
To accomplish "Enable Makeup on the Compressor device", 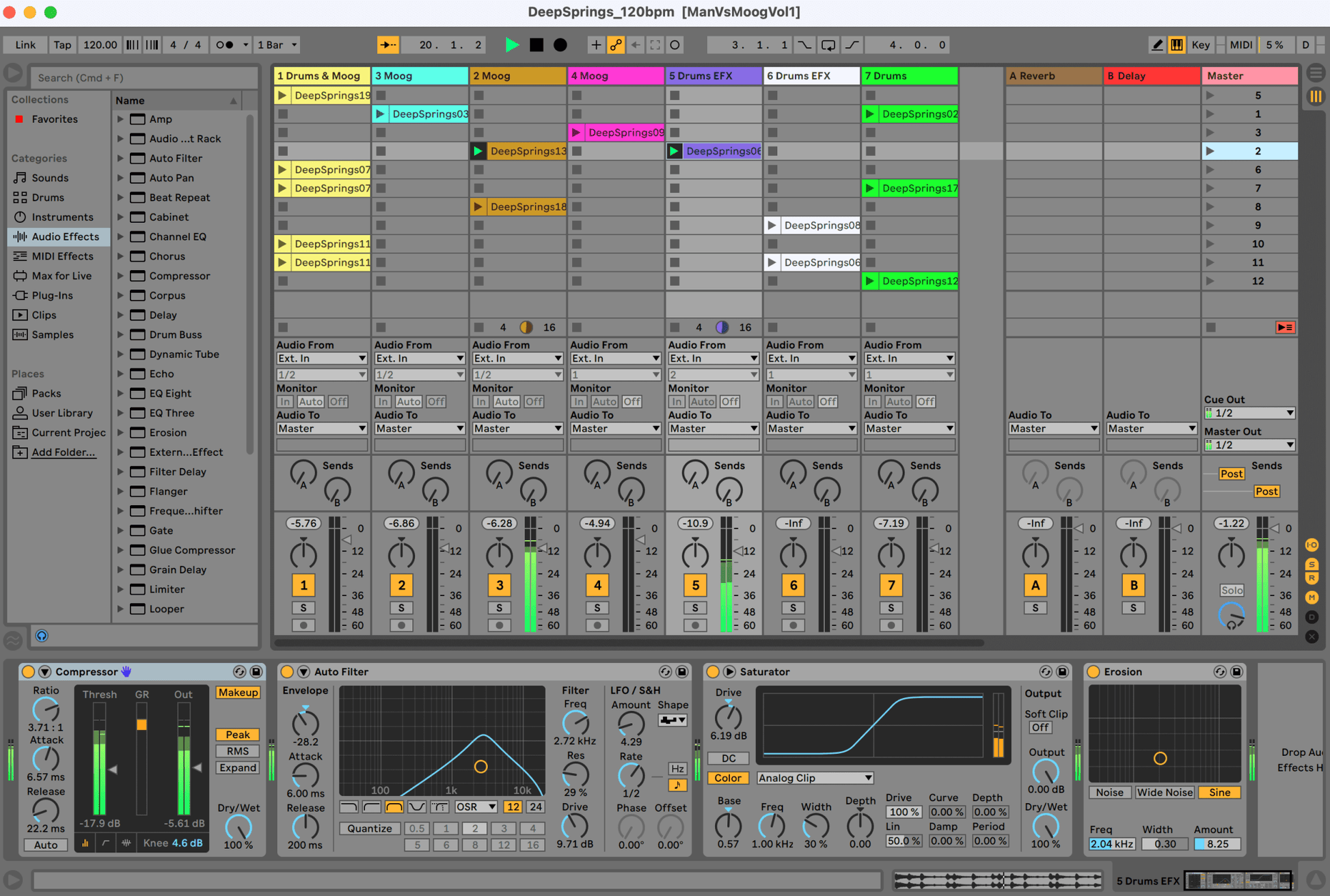I will click(238, 692).
